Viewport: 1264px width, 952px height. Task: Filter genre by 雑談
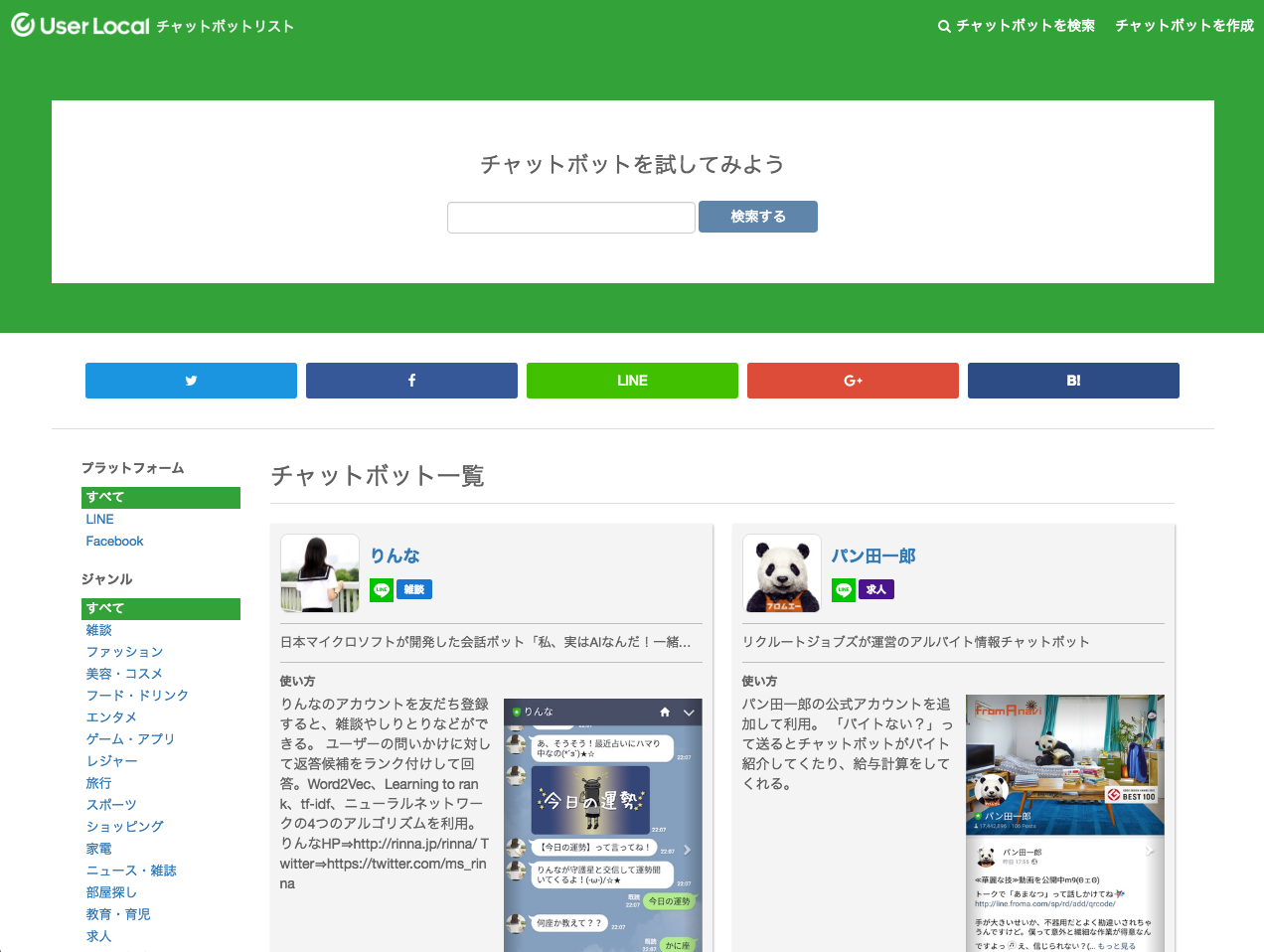(x=99, y=630)
